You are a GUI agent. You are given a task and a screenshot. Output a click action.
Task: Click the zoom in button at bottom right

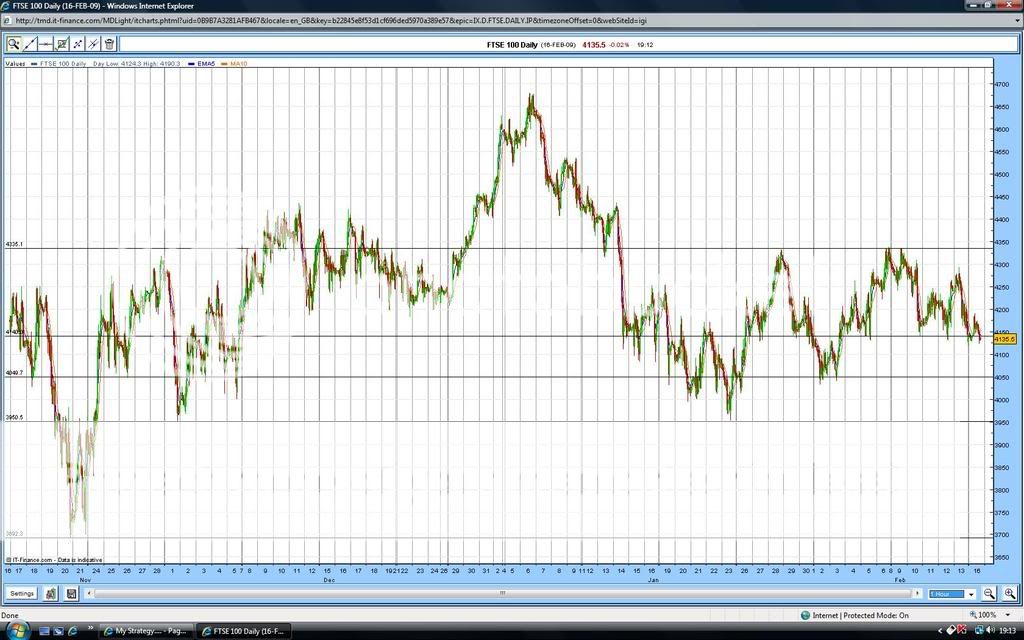(x=1009, y=593)
